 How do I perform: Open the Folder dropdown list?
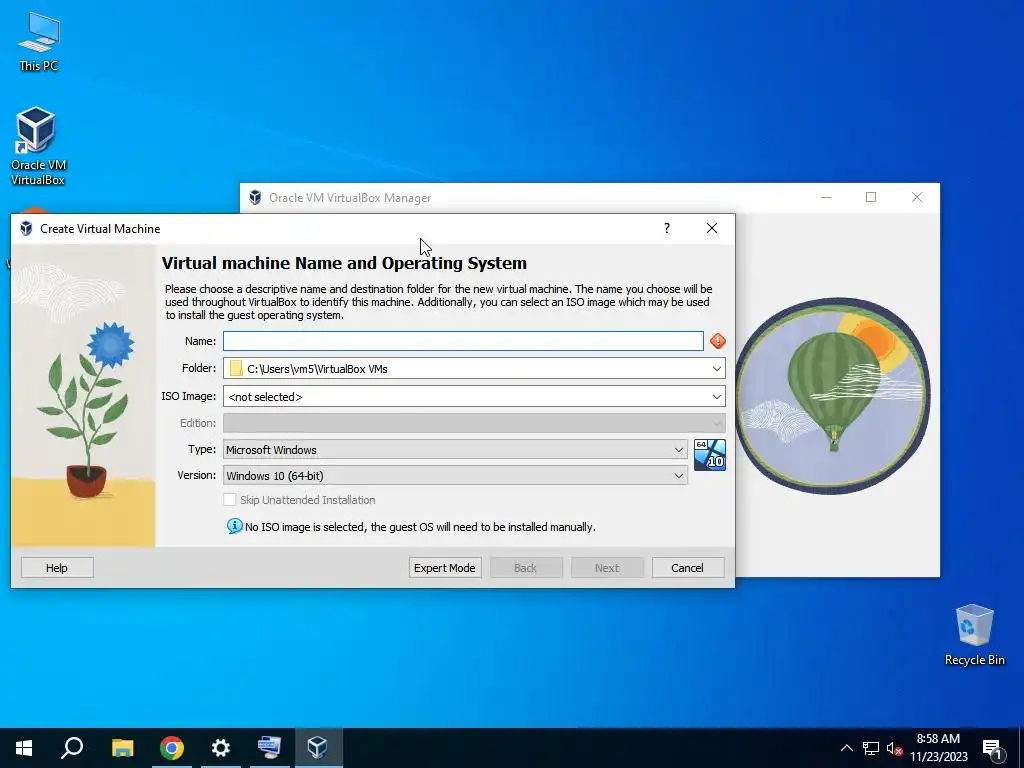pyautogui.click(x=716, y=368)
